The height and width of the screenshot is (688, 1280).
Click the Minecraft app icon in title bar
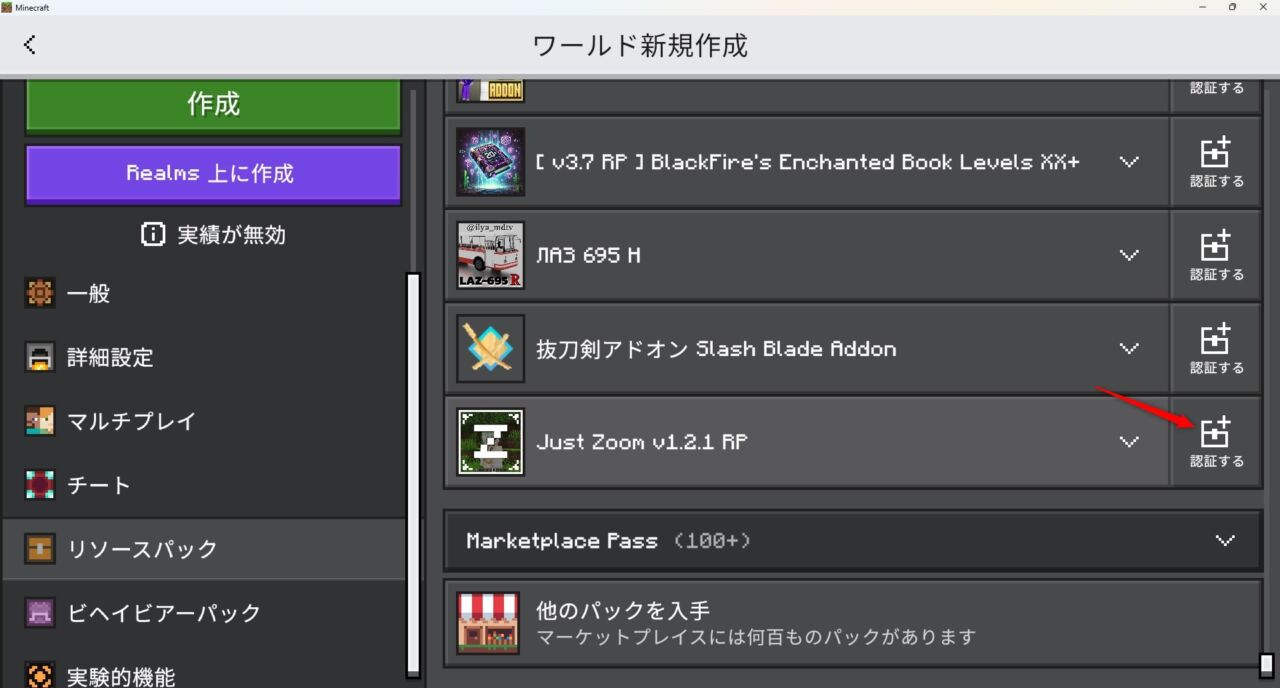[x=7, y=7]
